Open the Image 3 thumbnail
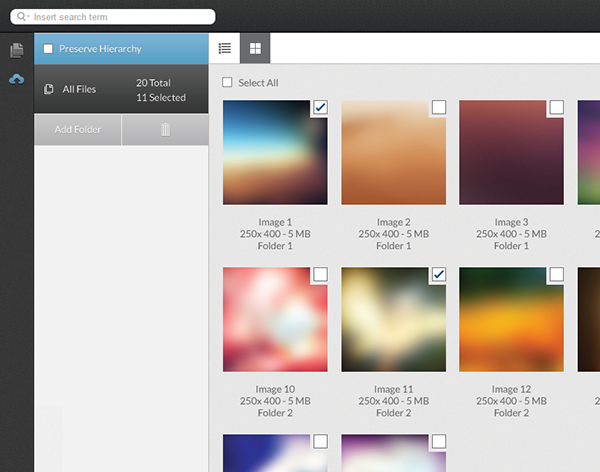This screenshot has height=472, width=600. pos(512,152)
